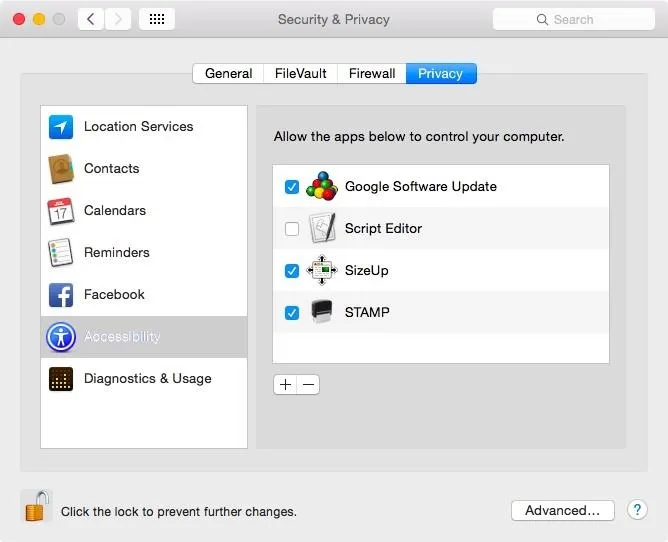
Task: Select the Contacts label
Action: pos(112,168)
